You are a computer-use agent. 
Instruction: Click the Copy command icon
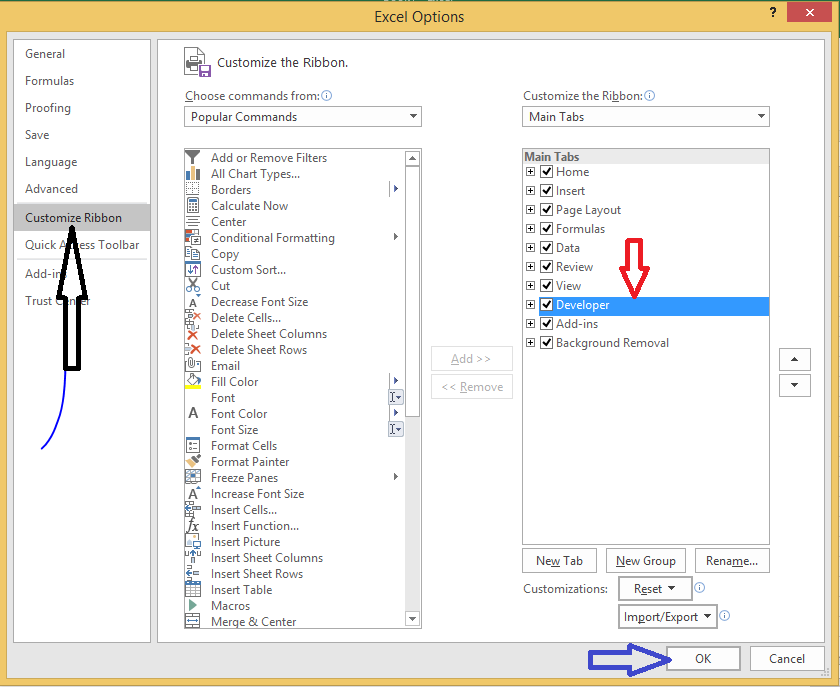pyautogui.click(x=192, y=253)
